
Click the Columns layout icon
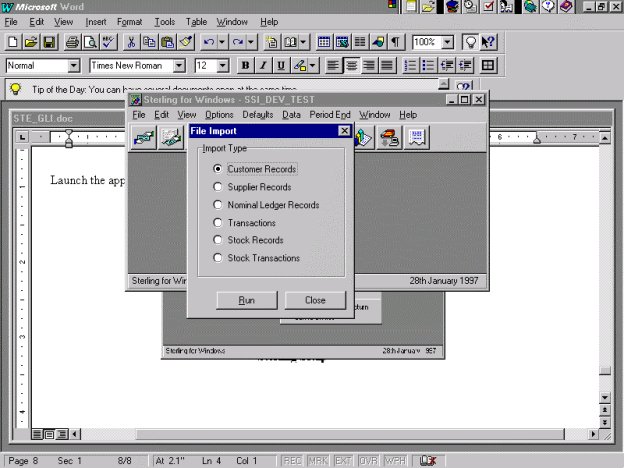tap(360, 42)
